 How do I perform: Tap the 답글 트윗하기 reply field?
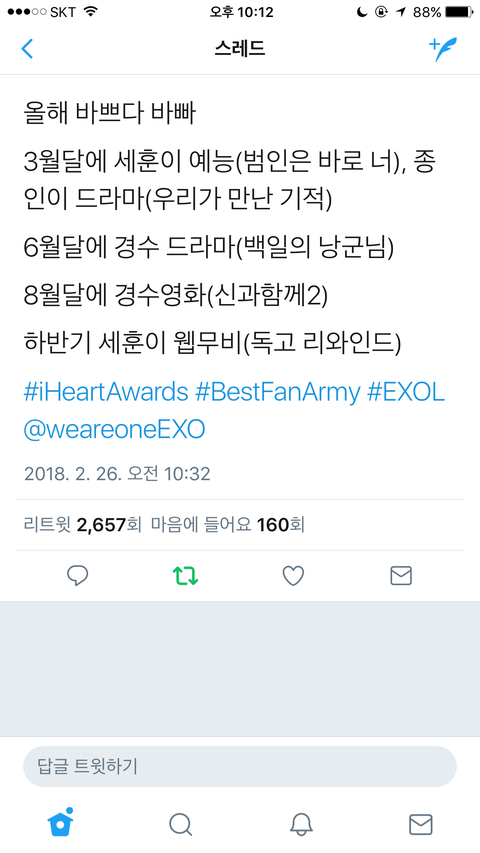(x=240, y=767)
